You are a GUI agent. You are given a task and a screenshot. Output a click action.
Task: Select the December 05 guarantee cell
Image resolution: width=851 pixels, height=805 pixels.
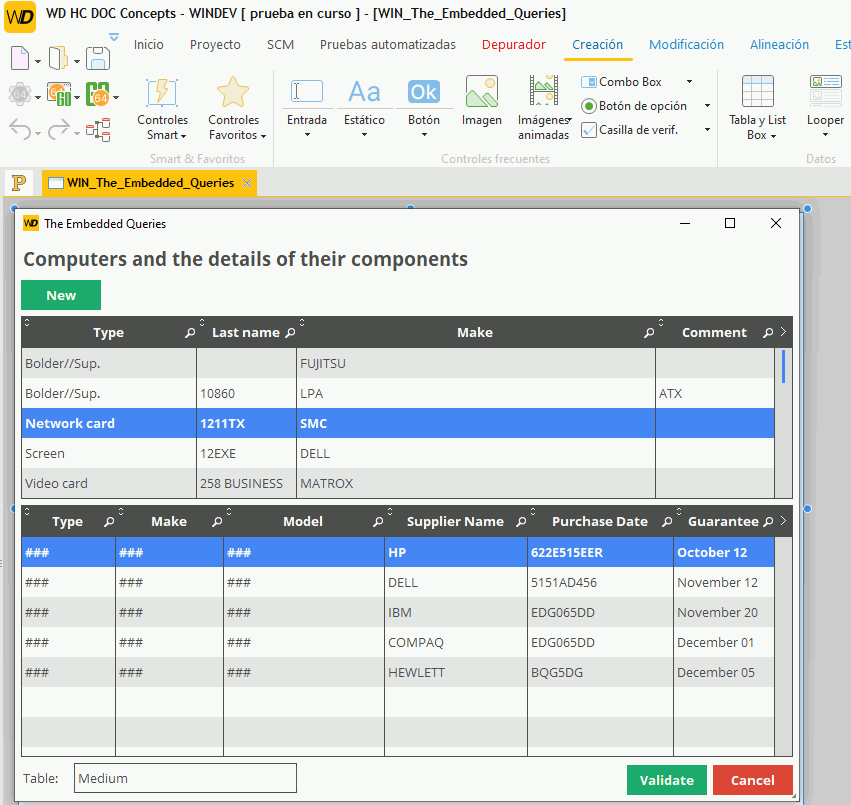coord(724,672)
